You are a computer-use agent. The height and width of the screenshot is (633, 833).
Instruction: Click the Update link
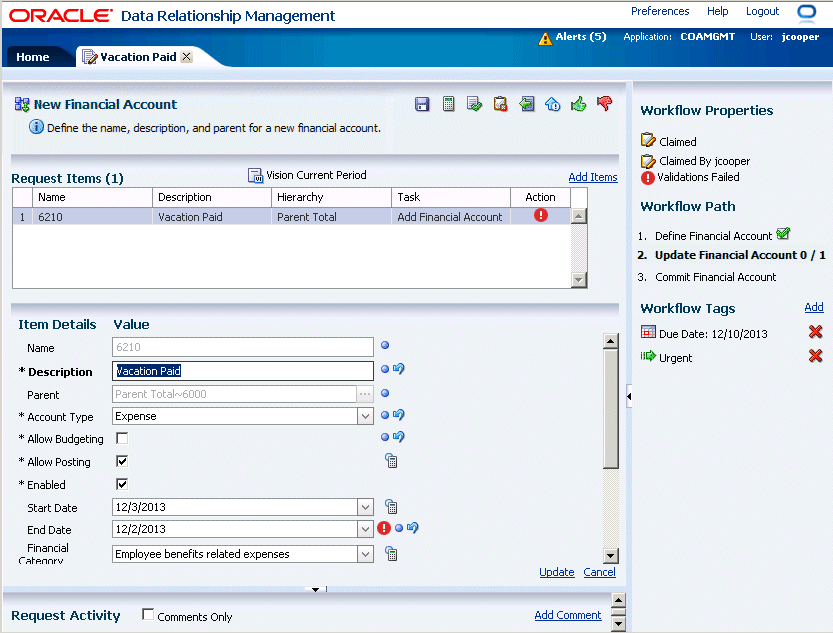pos(557,572)
